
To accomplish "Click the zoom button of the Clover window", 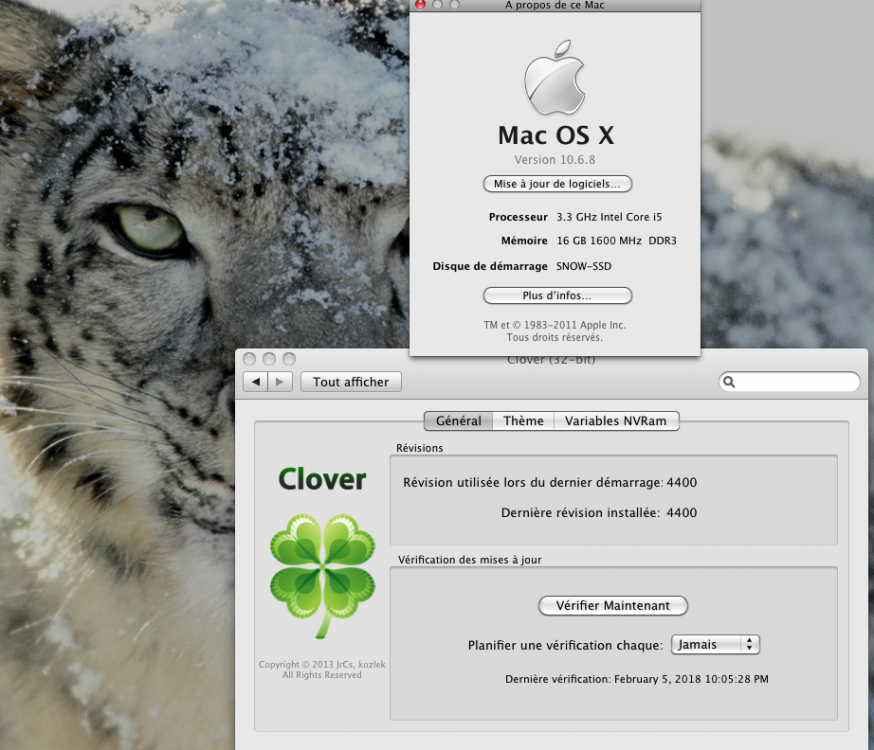I will (x=289, y=359).
